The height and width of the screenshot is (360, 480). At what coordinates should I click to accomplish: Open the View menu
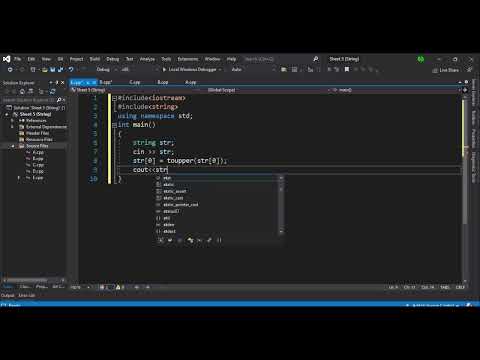pyautogui.click(x=46, y=59)
